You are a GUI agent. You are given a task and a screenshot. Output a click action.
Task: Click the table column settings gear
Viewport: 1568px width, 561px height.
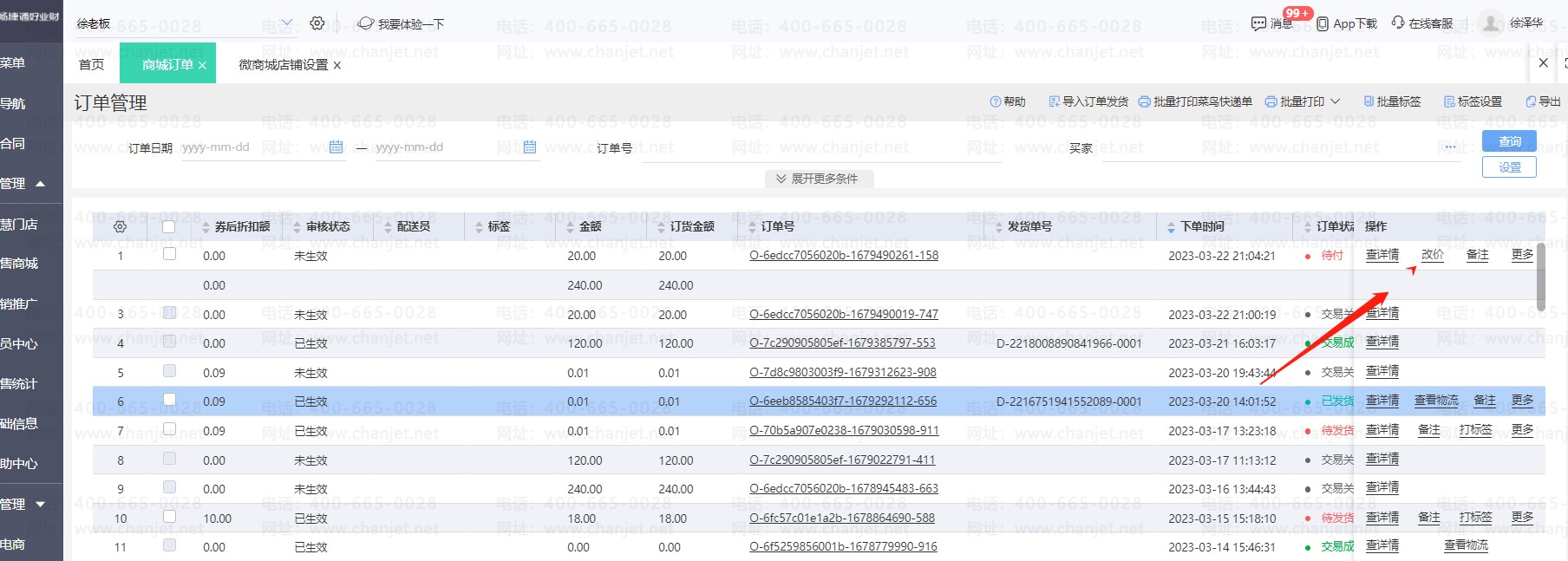[x=121, y=226]
